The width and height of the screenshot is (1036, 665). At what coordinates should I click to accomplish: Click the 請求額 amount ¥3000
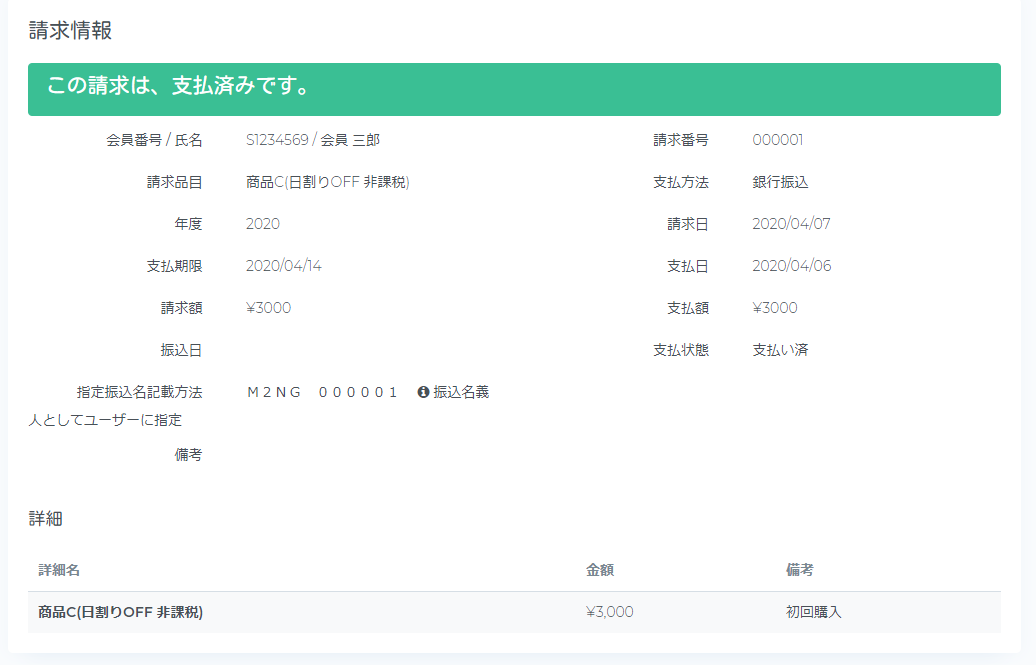tap(268, 308)
